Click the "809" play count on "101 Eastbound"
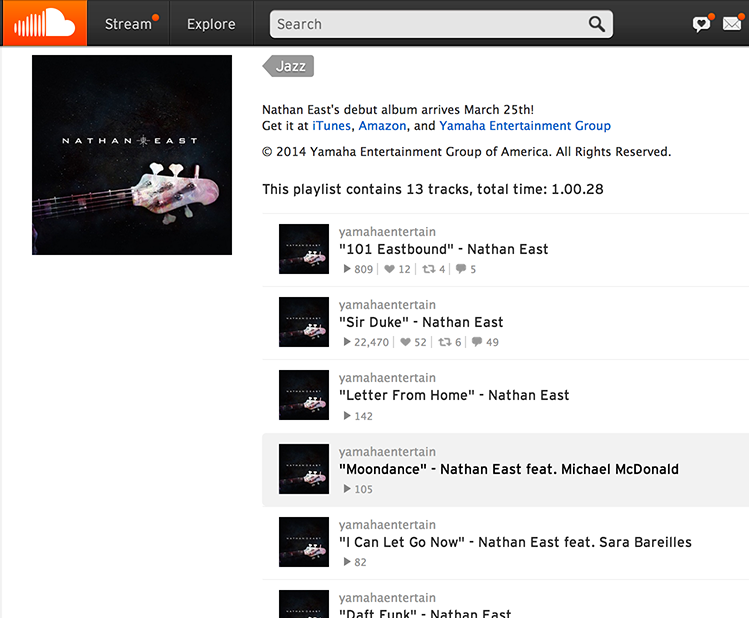 point(364,269)
